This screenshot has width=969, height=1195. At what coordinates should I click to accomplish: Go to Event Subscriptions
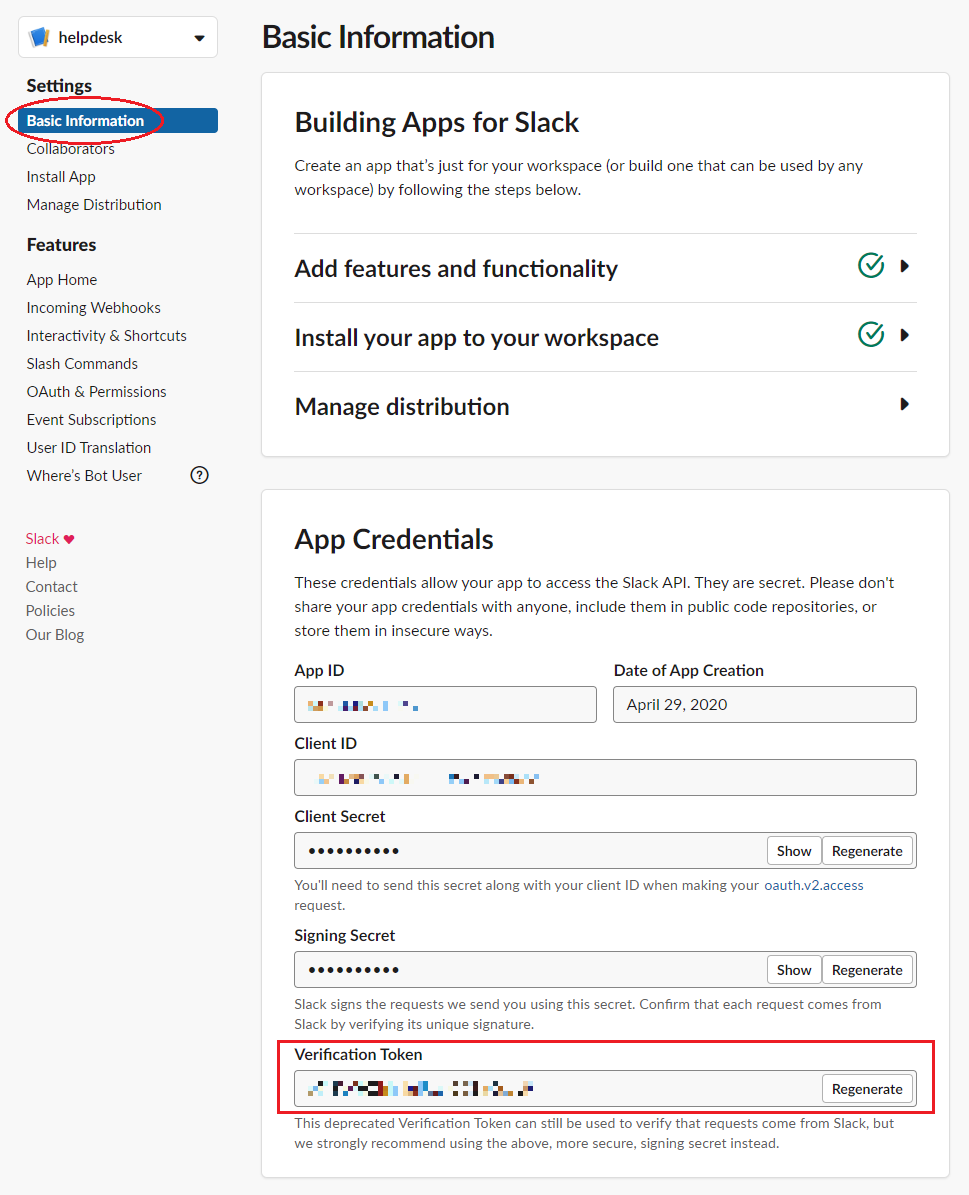[x=91, y=420]
